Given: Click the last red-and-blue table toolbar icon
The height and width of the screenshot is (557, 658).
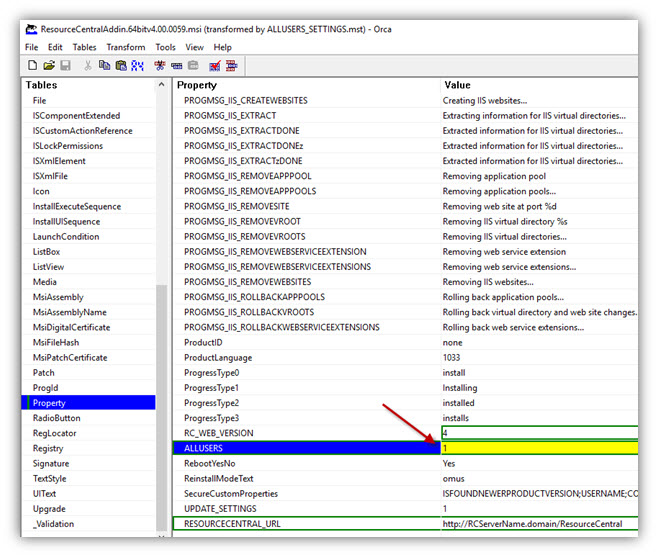Looking at the screenshot, I should coord(232,65).
